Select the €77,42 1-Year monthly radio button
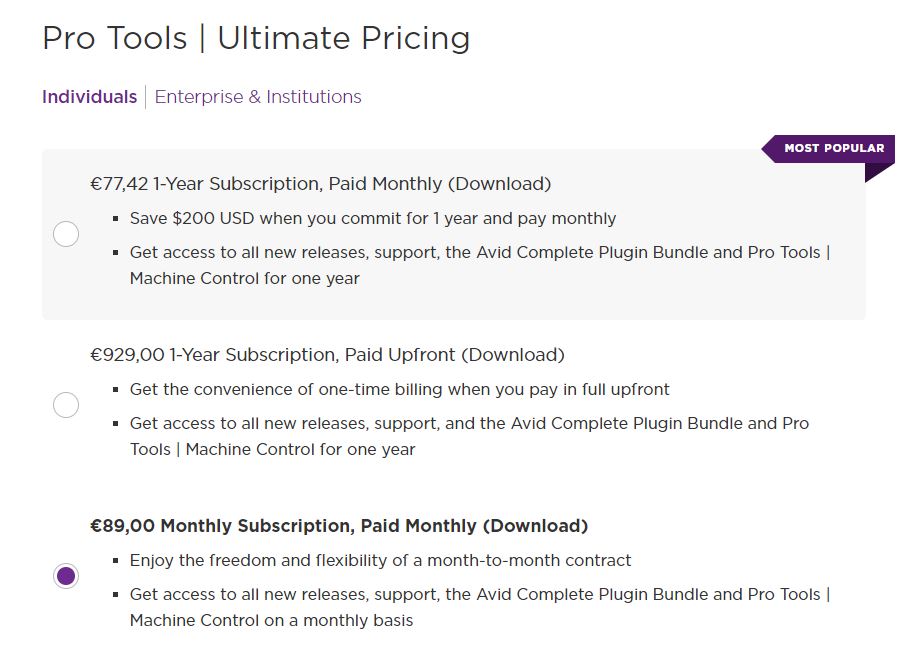 66,235
